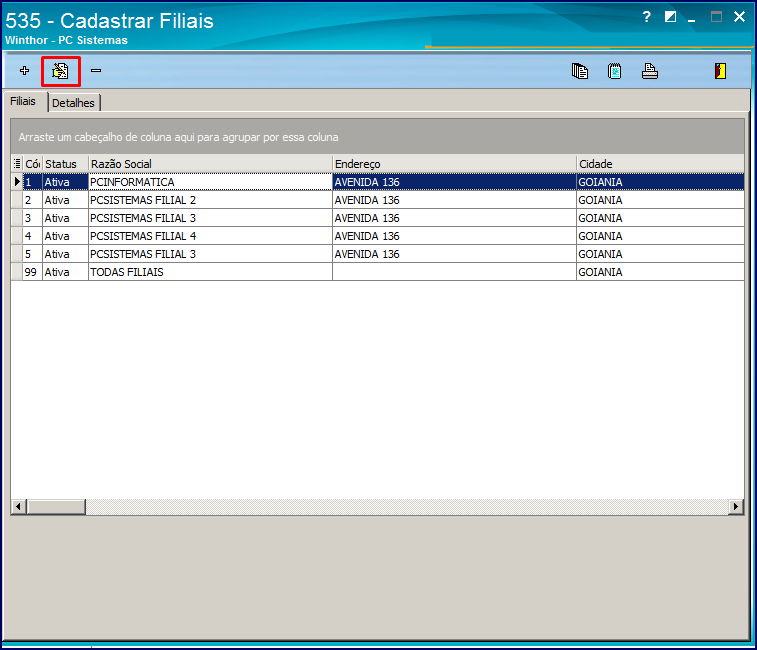
Task: Select the PCSISTEMAS FILIAL 4 row
Action: (x=378, y=236)
